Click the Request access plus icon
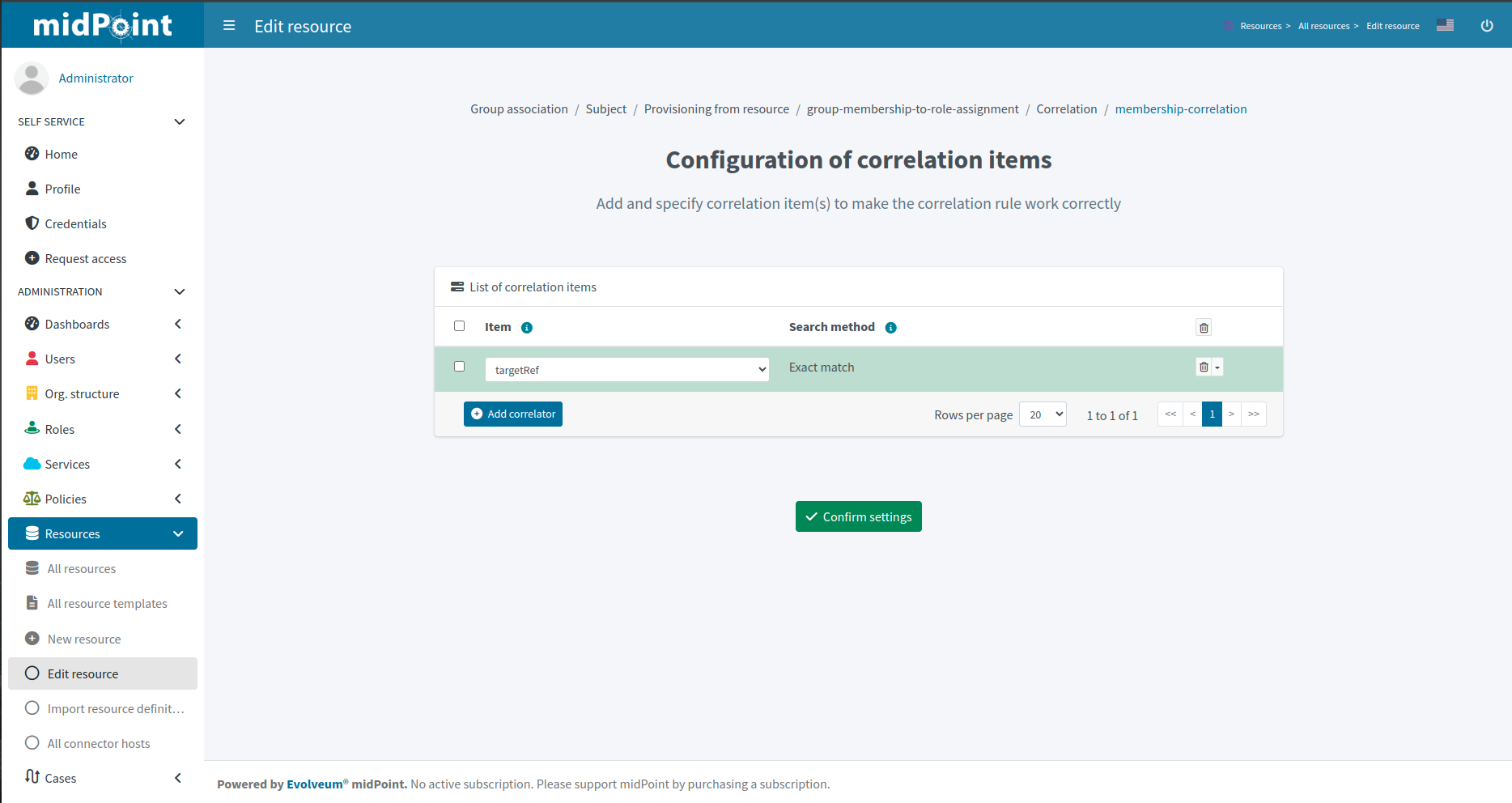This screenshot has height=803, width=1512. [32, 257]
